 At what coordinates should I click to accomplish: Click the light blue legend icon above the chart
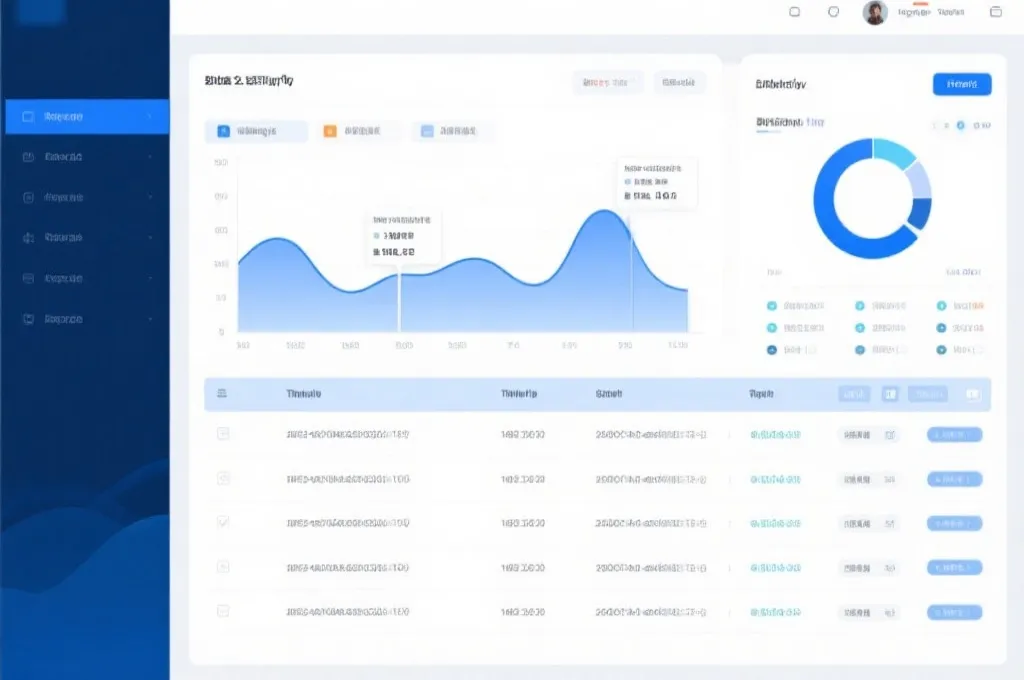click(427, 131)
